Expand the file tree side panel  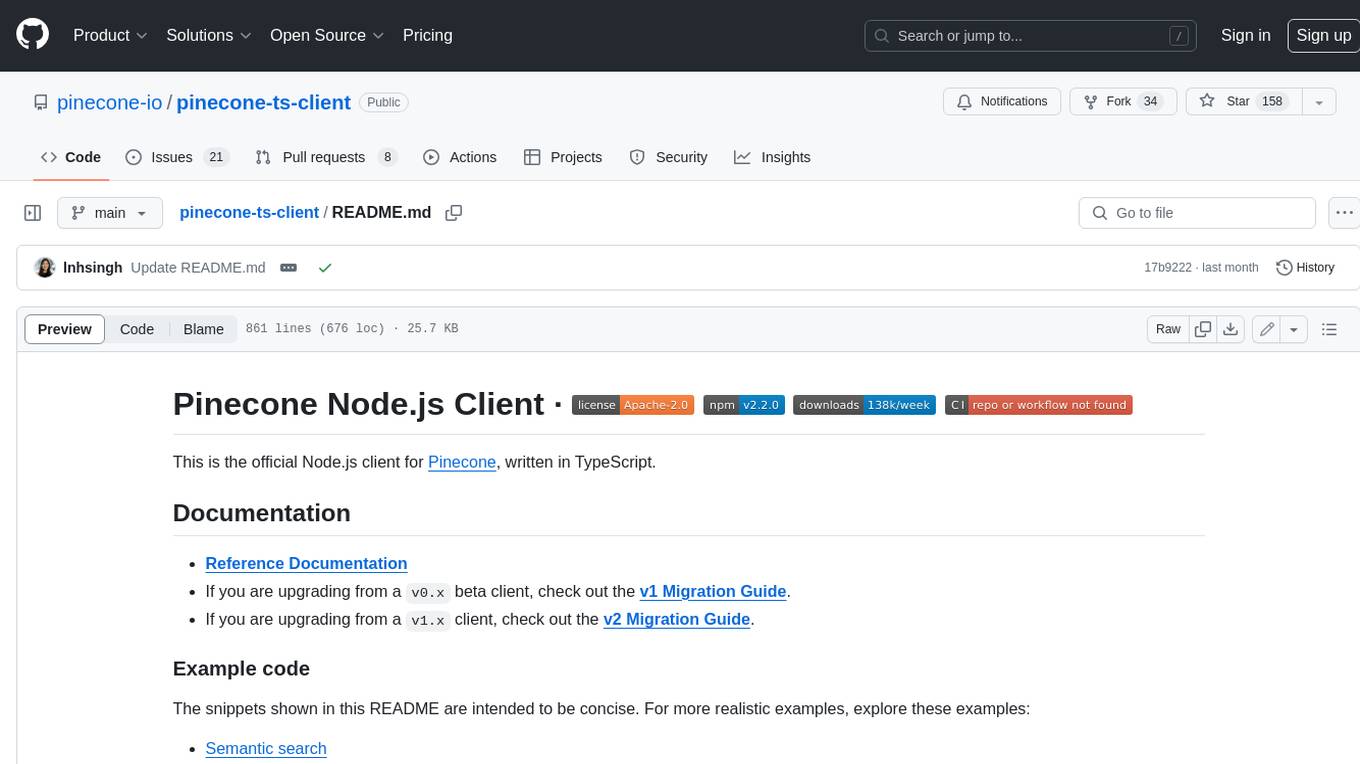33,213
